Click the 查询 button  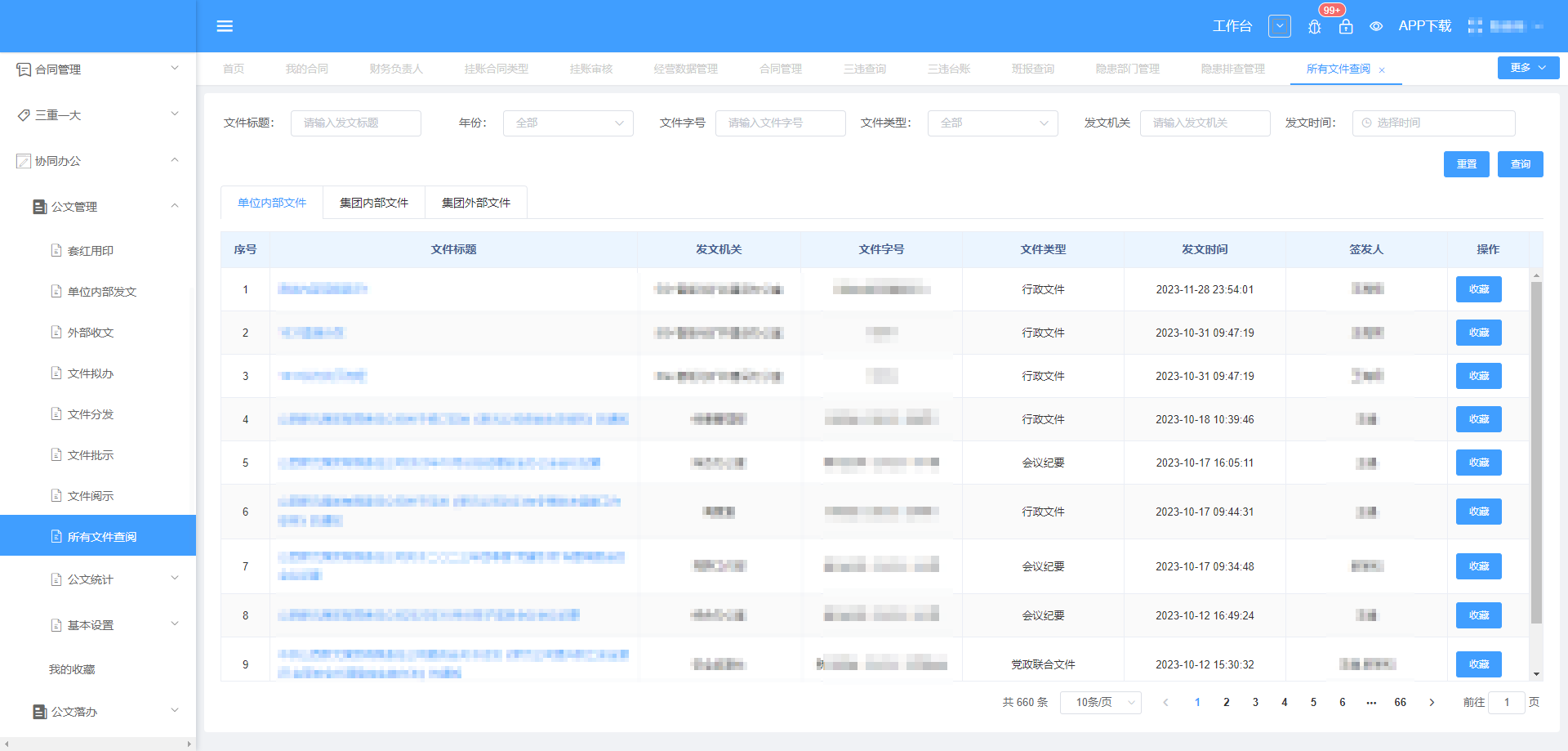click(x=1521, y=164)
